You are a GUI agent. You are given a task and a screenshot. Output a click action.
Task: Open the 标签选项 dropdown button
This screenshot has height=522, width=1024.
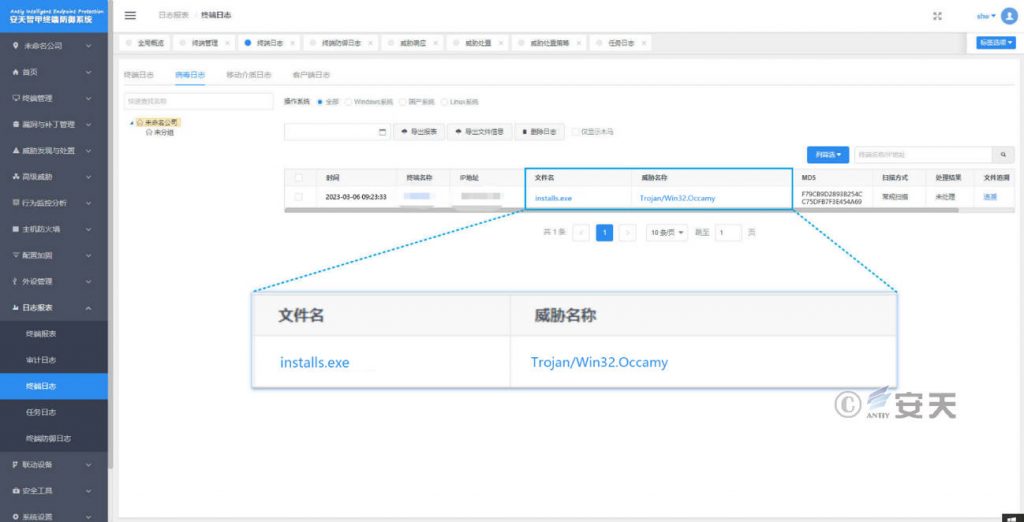[996, 42]
